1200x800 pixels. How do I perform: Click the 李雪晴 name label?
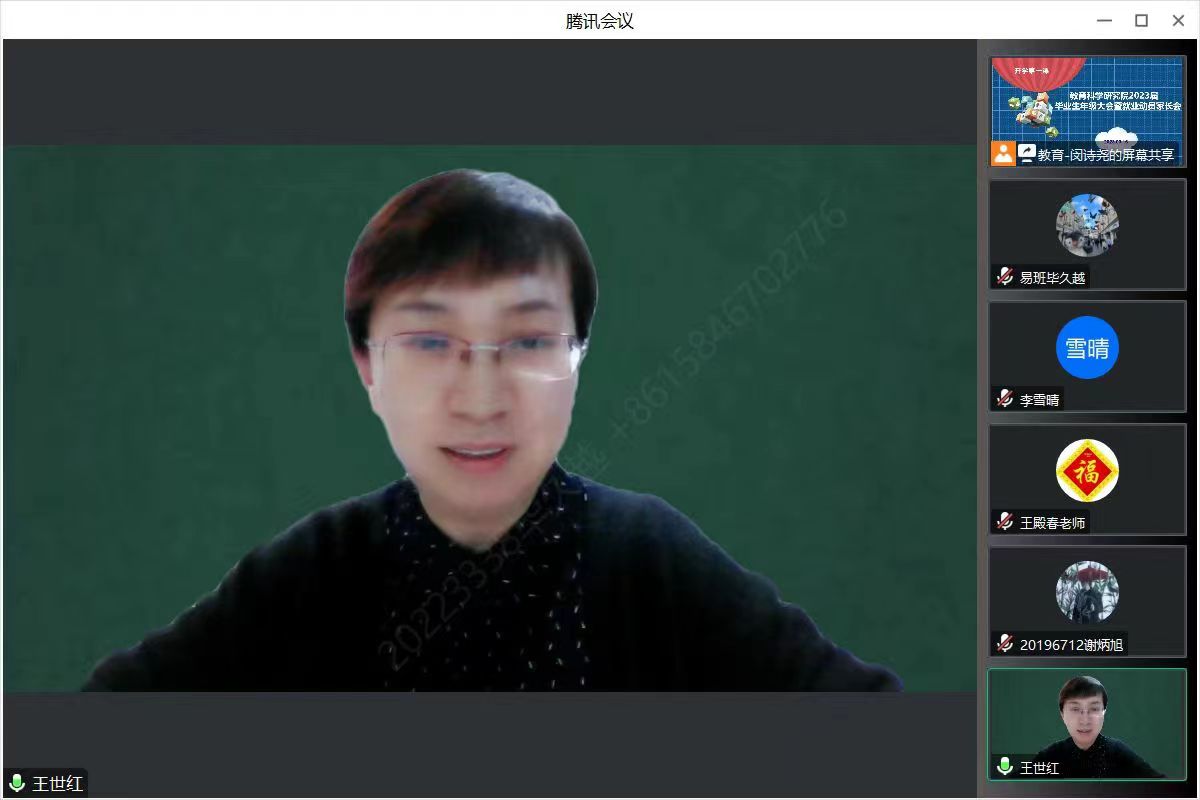1039,399
